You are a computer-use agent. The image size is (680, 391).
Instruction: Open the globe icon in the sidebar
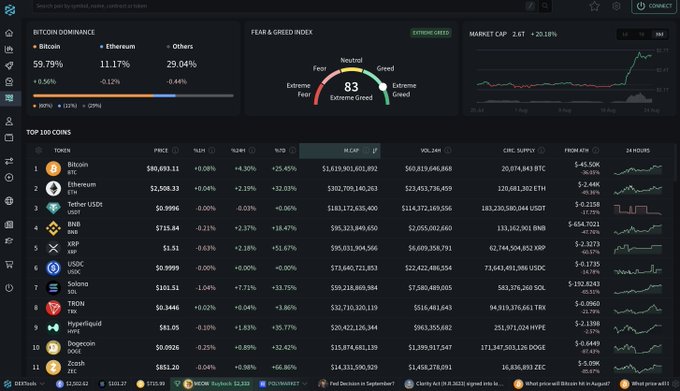pos(9,201)
